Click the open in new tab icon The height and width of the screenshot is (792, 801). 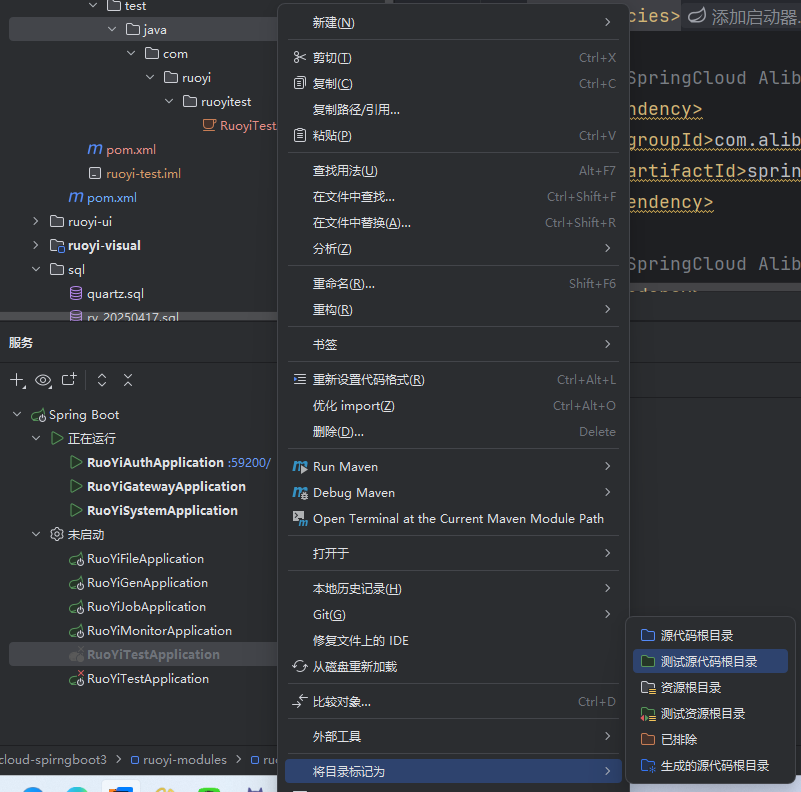69,380
